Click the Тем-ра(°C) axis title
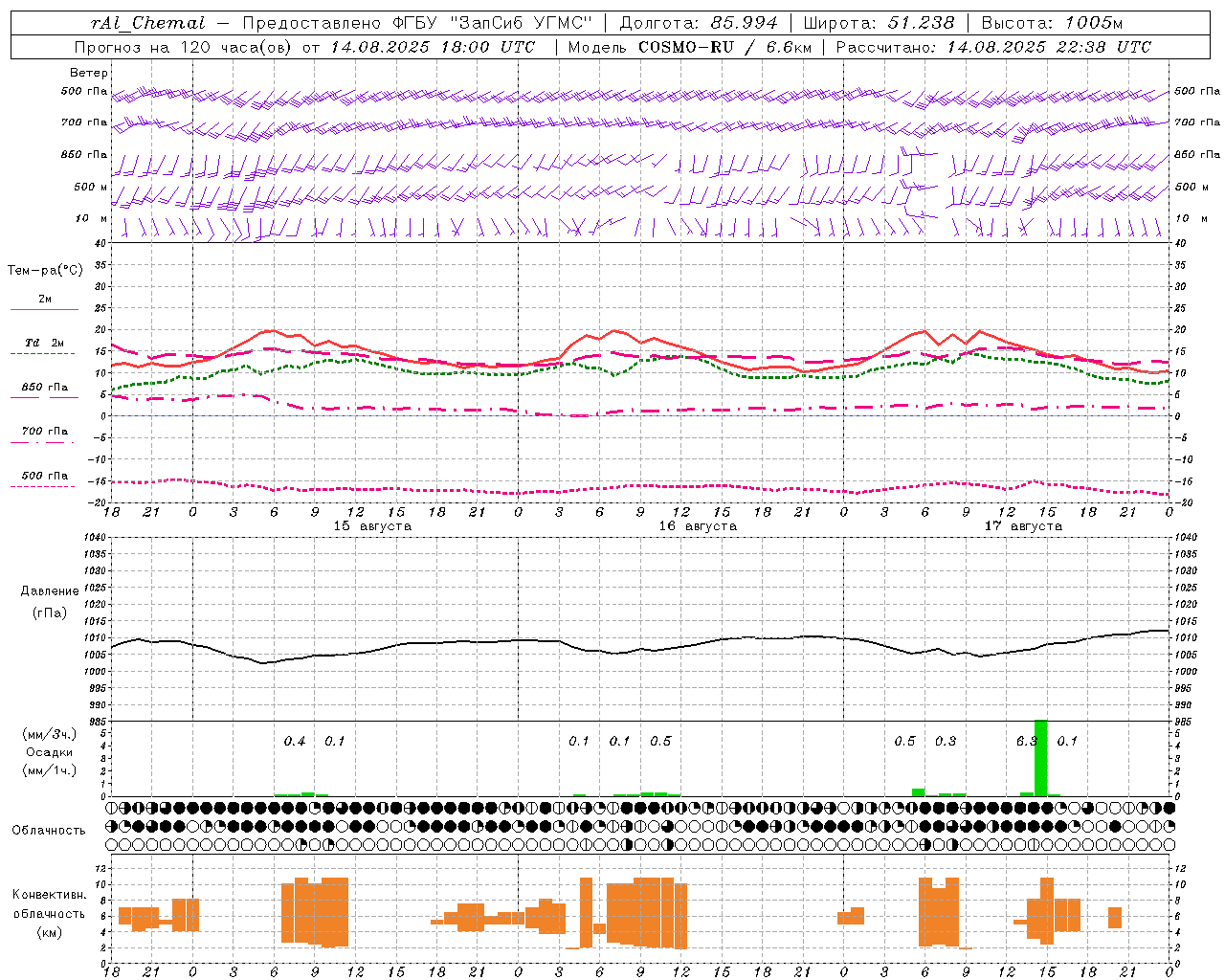The width and height of the screenshot is (1225, 980). (x=45, y=270)
